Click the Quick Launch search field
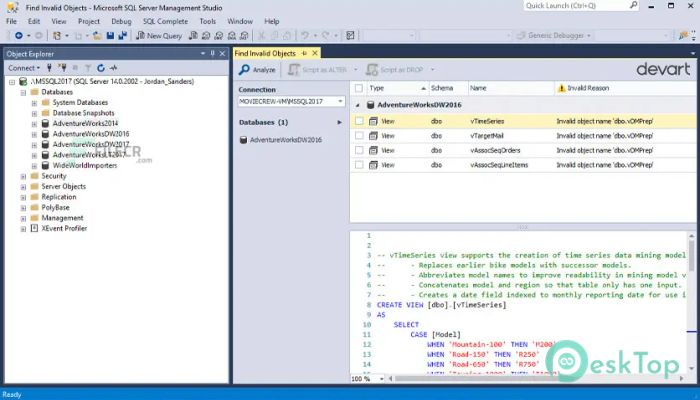The image size is (700, 400). click(581, 6)
